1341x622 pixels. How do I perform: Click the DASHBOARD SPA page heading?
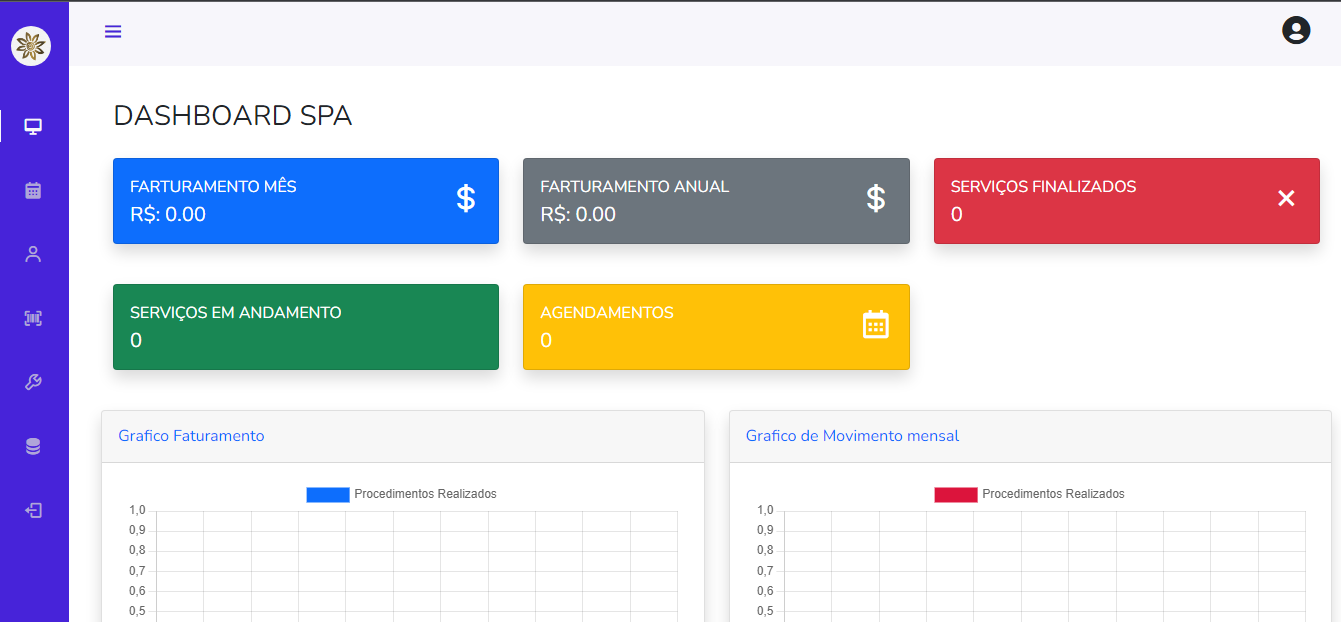pos(233,116)
